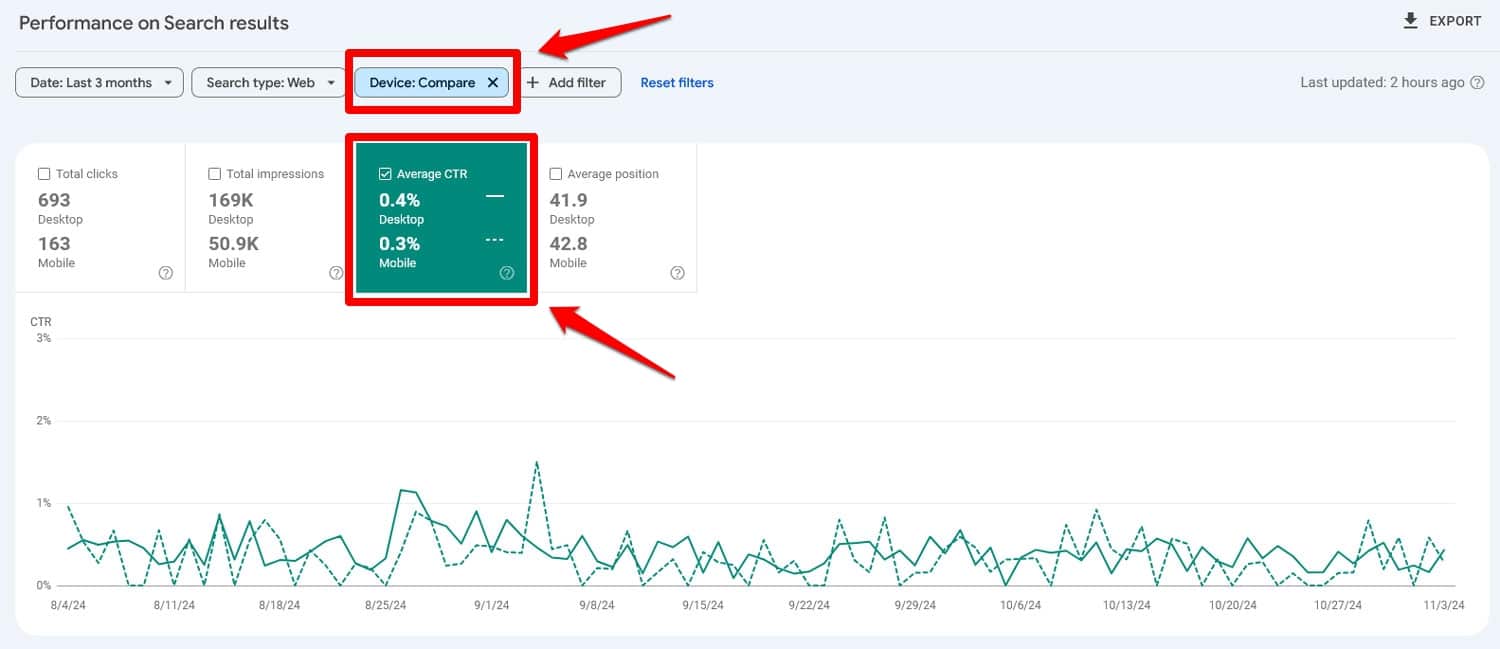Click the Device: Compare filter chip
This screenshot has height=649, width=1500.
point(422,83)
